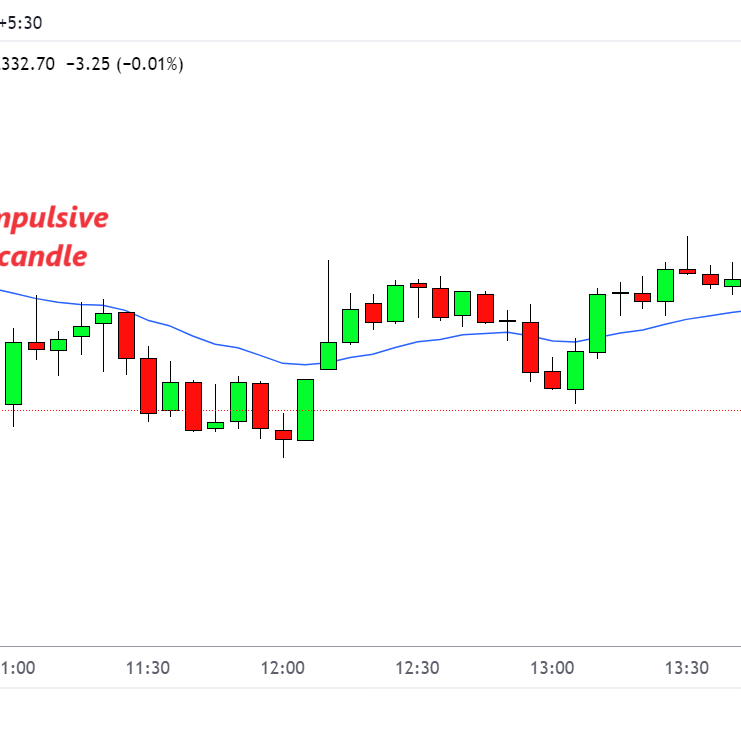Screen dimensions: 741x741
Task: Select the red candle with wick at 13:30
Action: point(687,270)
